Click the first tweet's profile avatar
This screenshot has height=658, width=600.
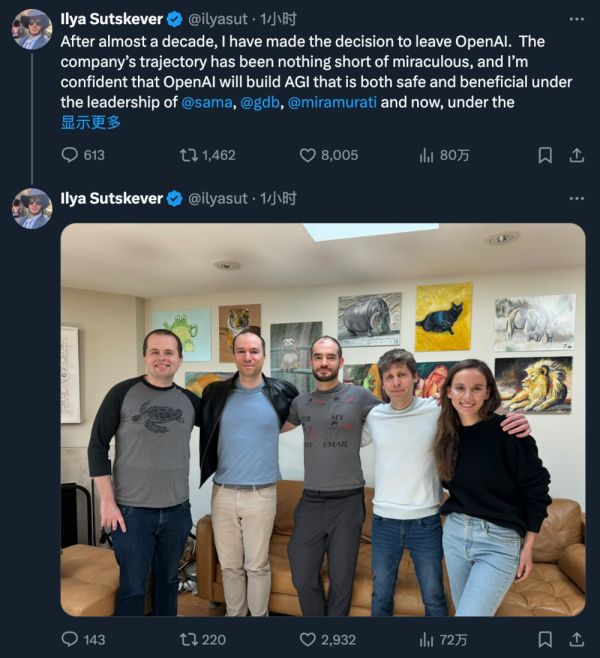coord(32,29)
